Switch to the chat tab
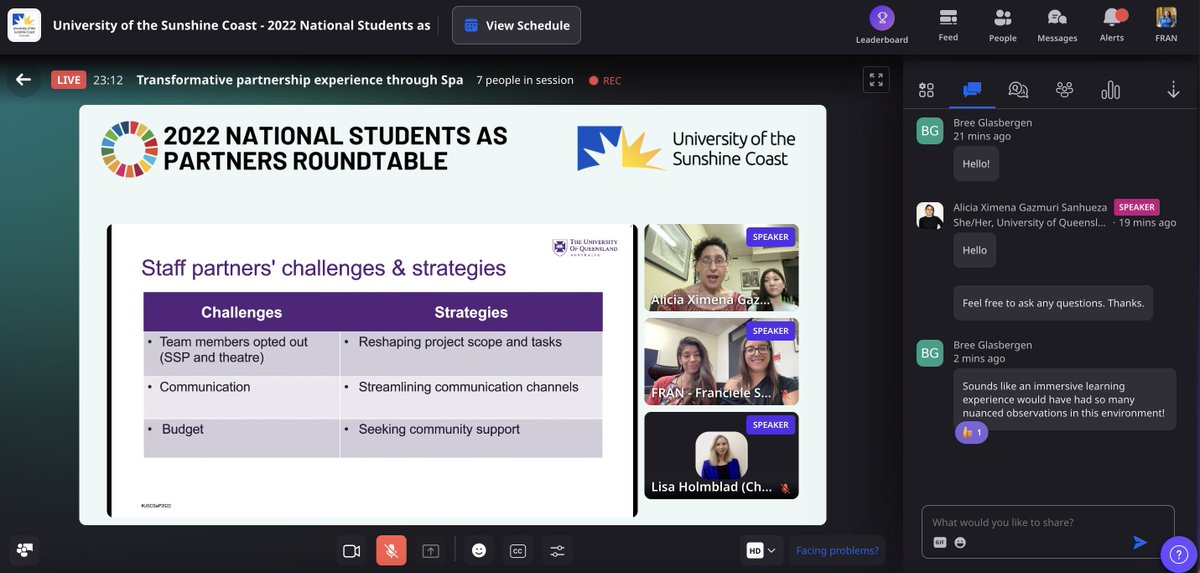The image size is (1200, 573). 972,90
